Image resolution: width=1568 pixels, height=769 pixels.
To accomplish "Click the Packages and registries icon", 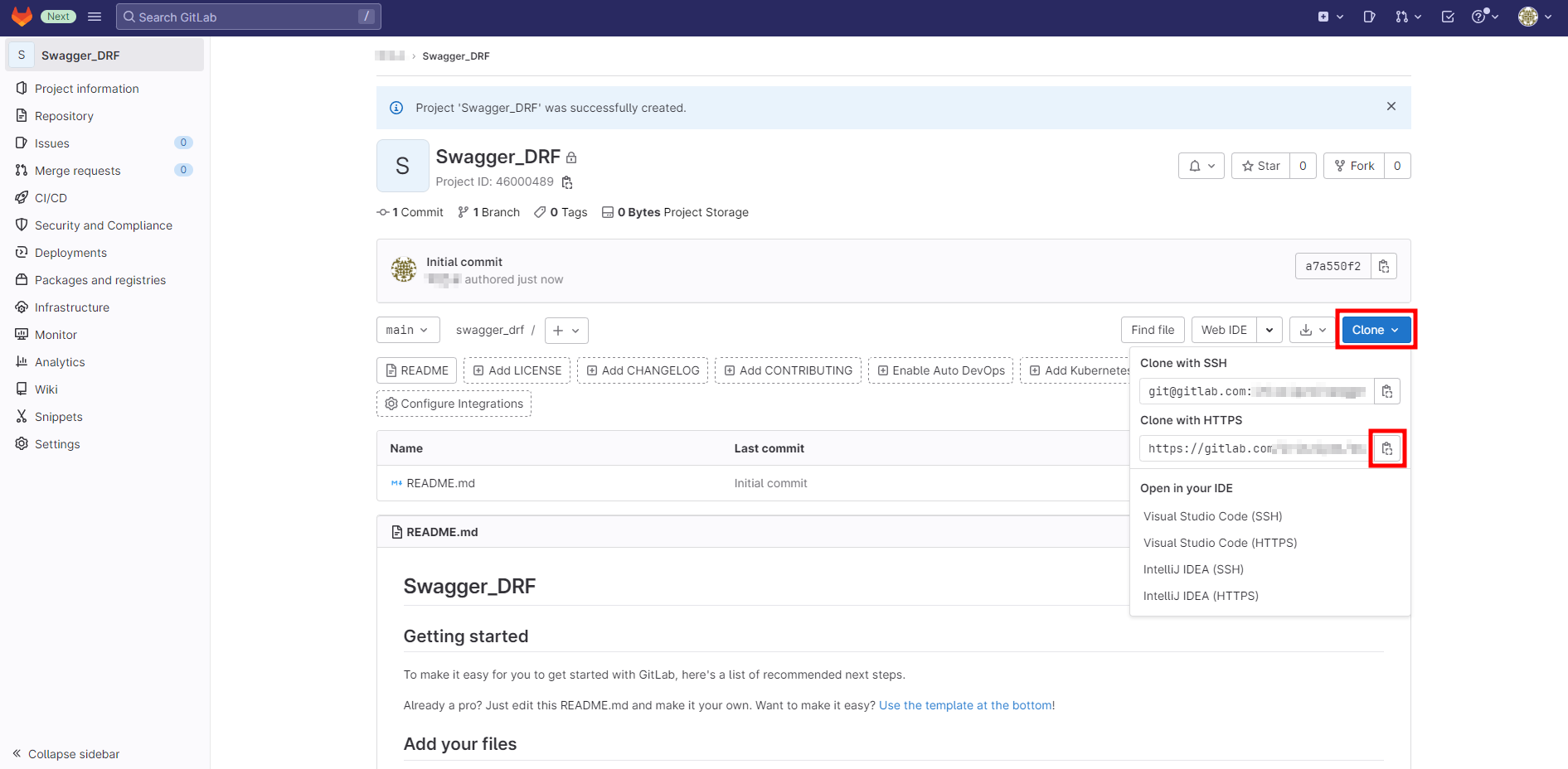I will pos(22,279).
